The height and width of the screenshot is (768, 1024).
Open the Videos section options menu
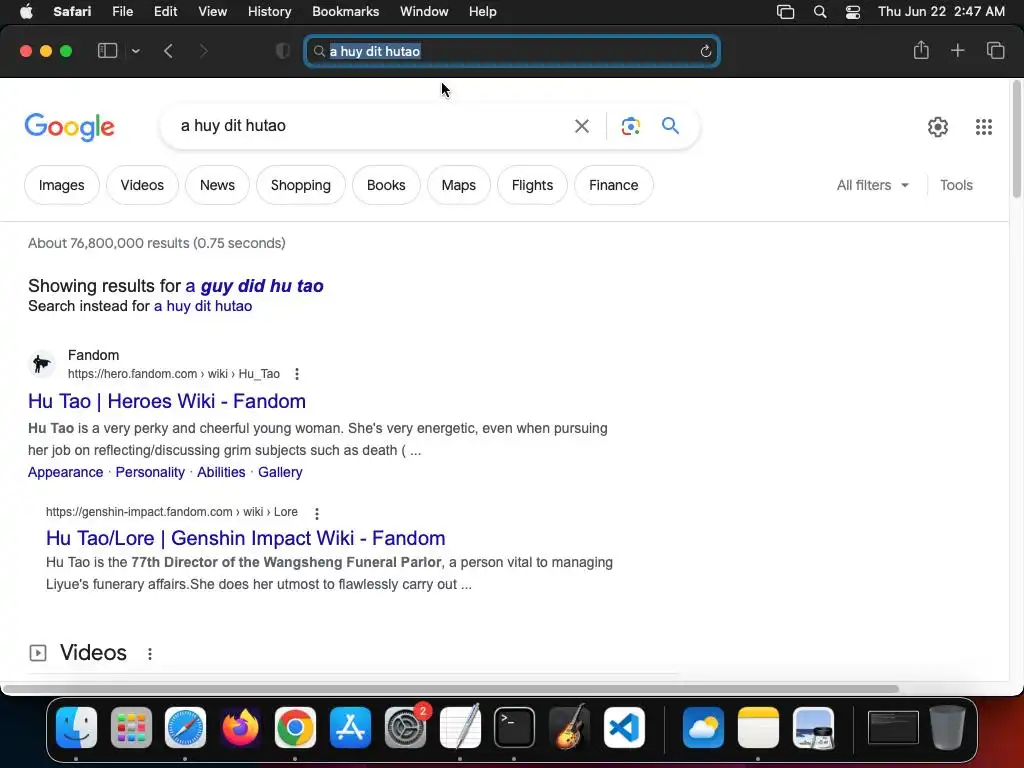tap(150, 654)
